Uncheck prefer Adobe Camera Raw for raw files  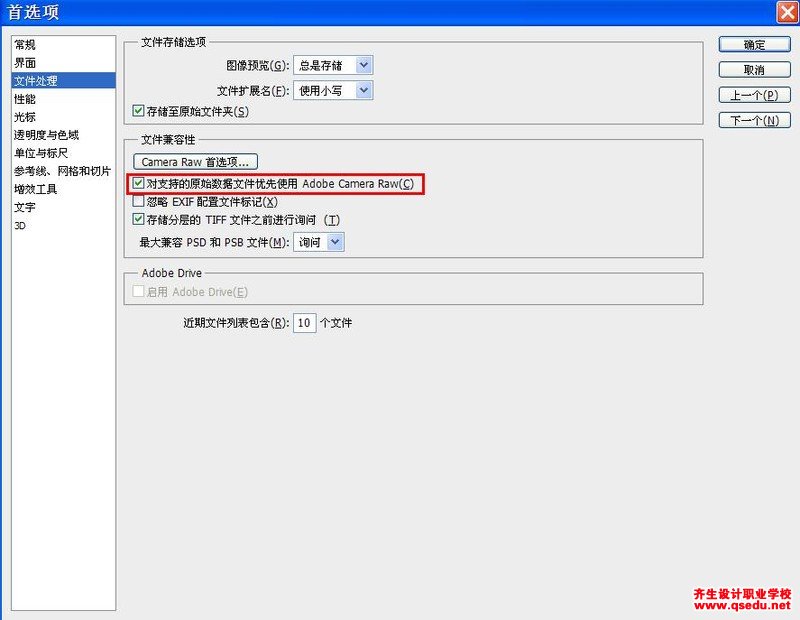tap(139, 184)
